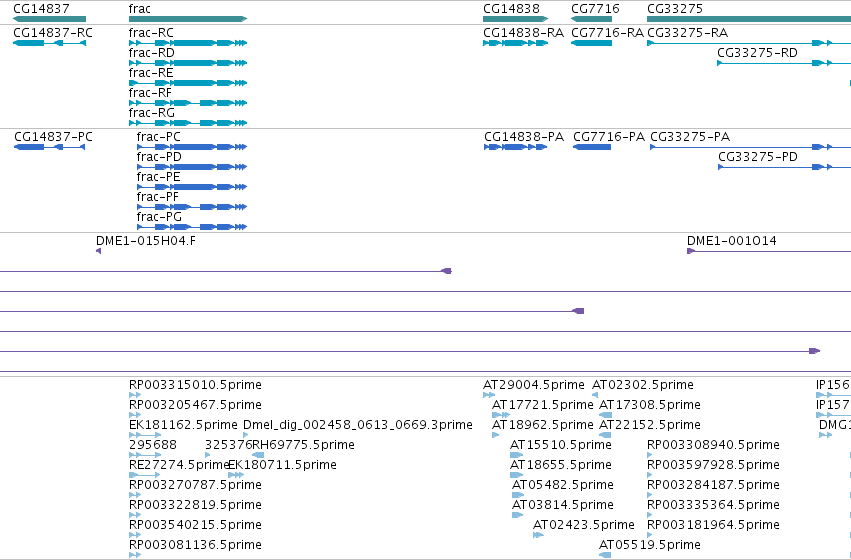
Task: Click the RP003540215.5prime EST label
Action: [195, 525]
